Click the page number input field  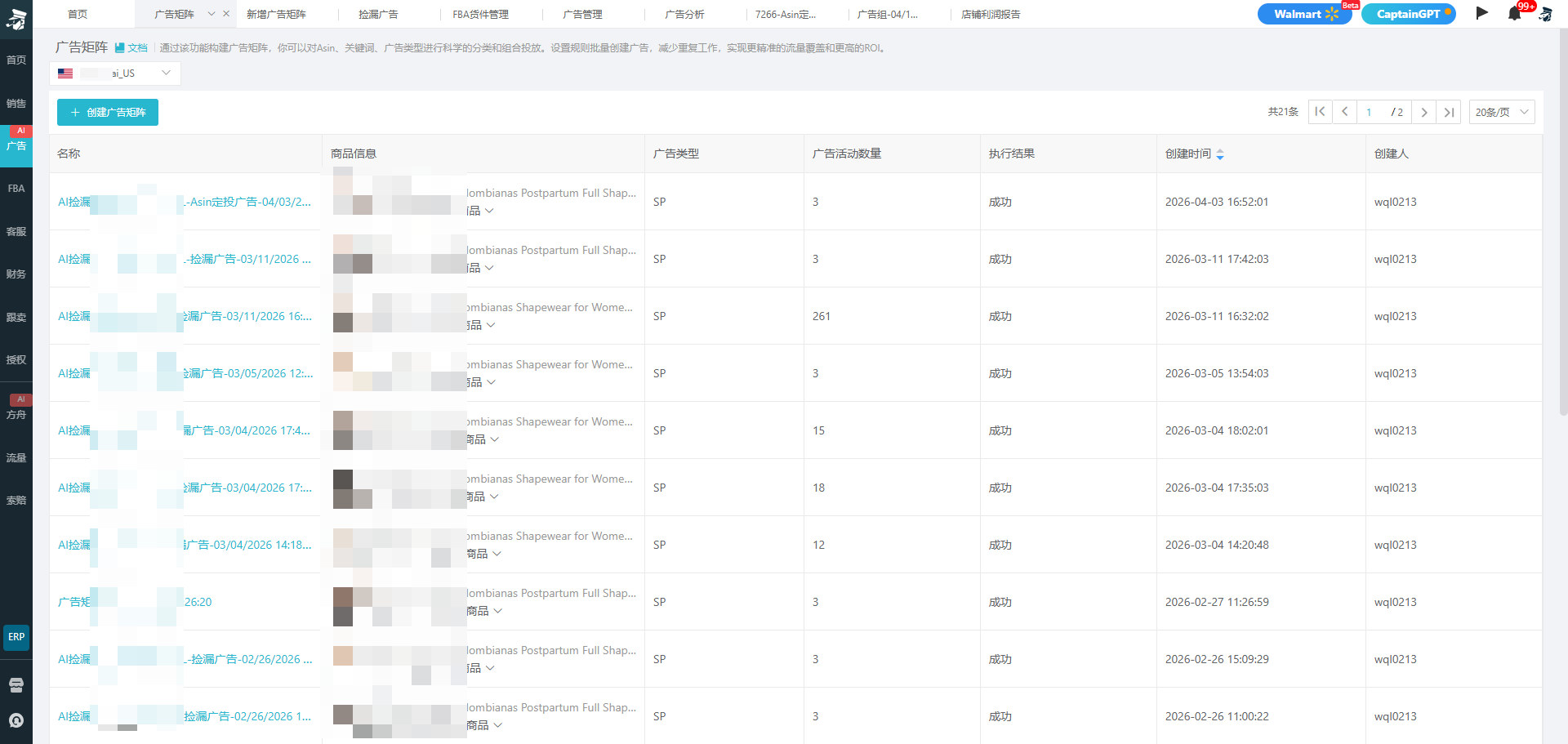1372,112
